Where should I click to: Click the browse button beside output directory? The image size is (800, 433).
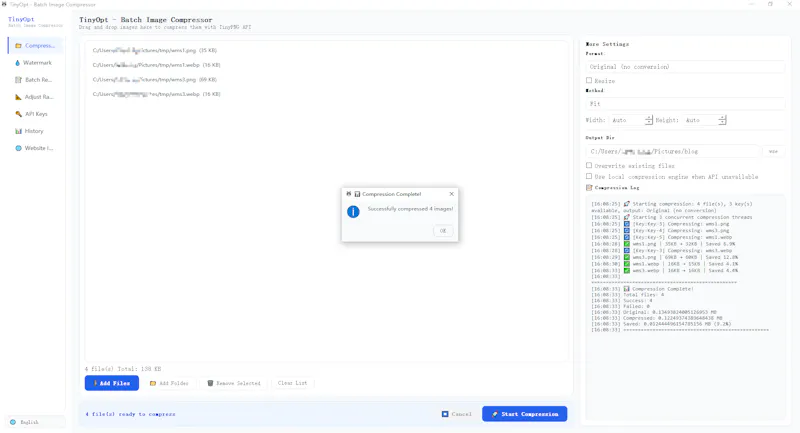point(773,151)
